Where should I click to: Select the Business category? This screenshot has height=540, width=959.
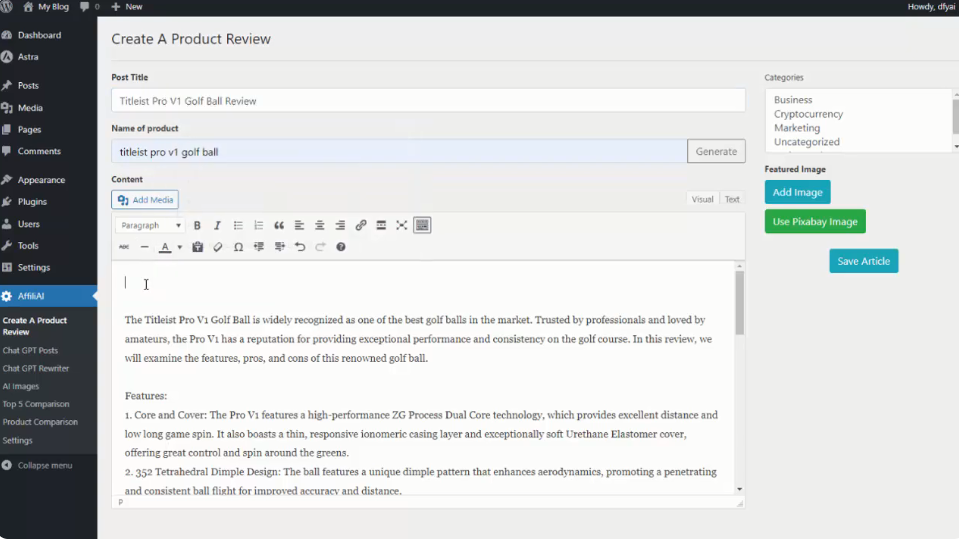793,100
